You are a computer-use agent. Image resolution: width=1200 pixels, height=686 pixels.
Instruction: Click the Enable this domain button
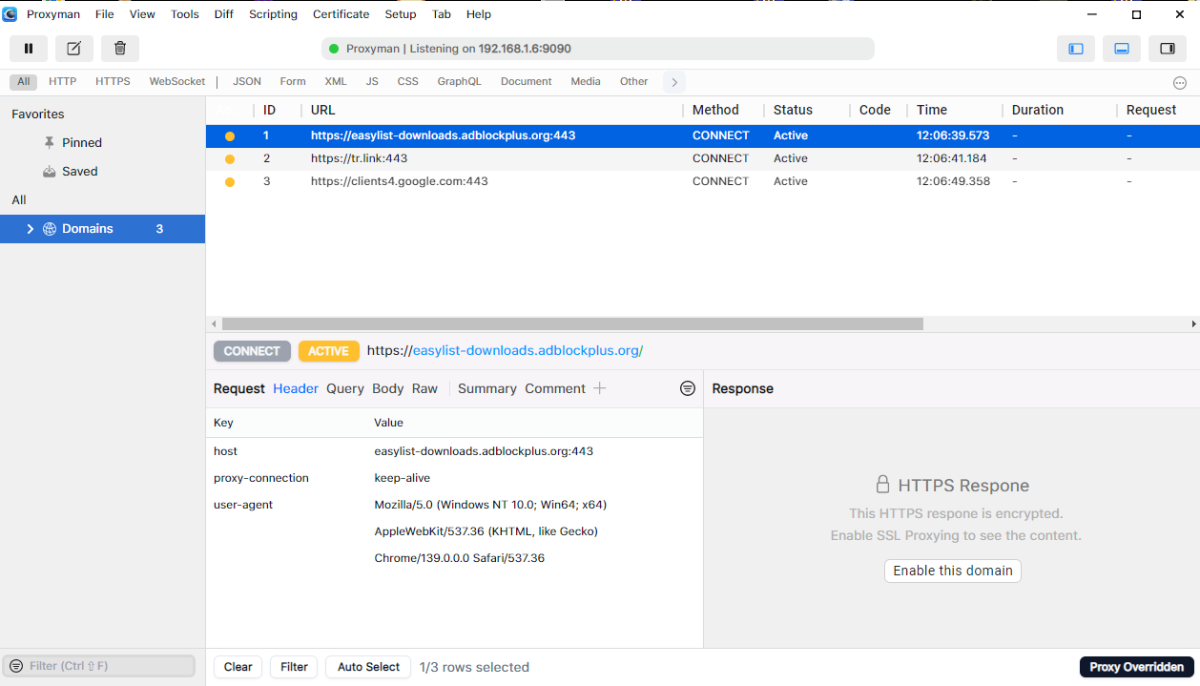[x=952, y=571]
